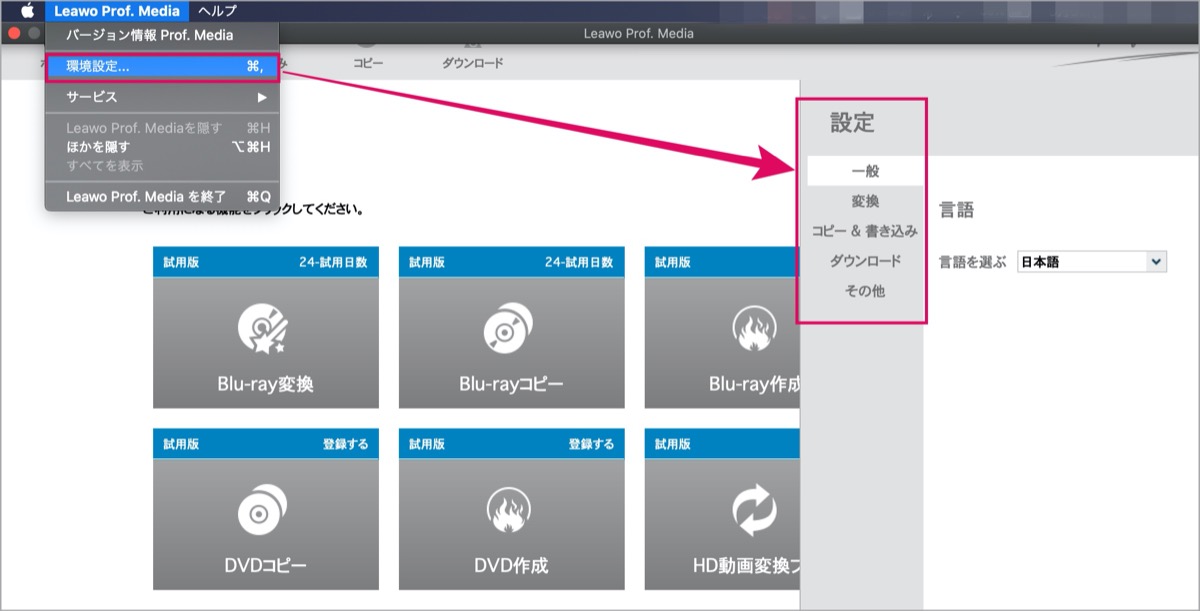Screen dimensions: 1200x611
Task: Choose ほかを隠す from the menu
Action: click(x=162, y=147)
